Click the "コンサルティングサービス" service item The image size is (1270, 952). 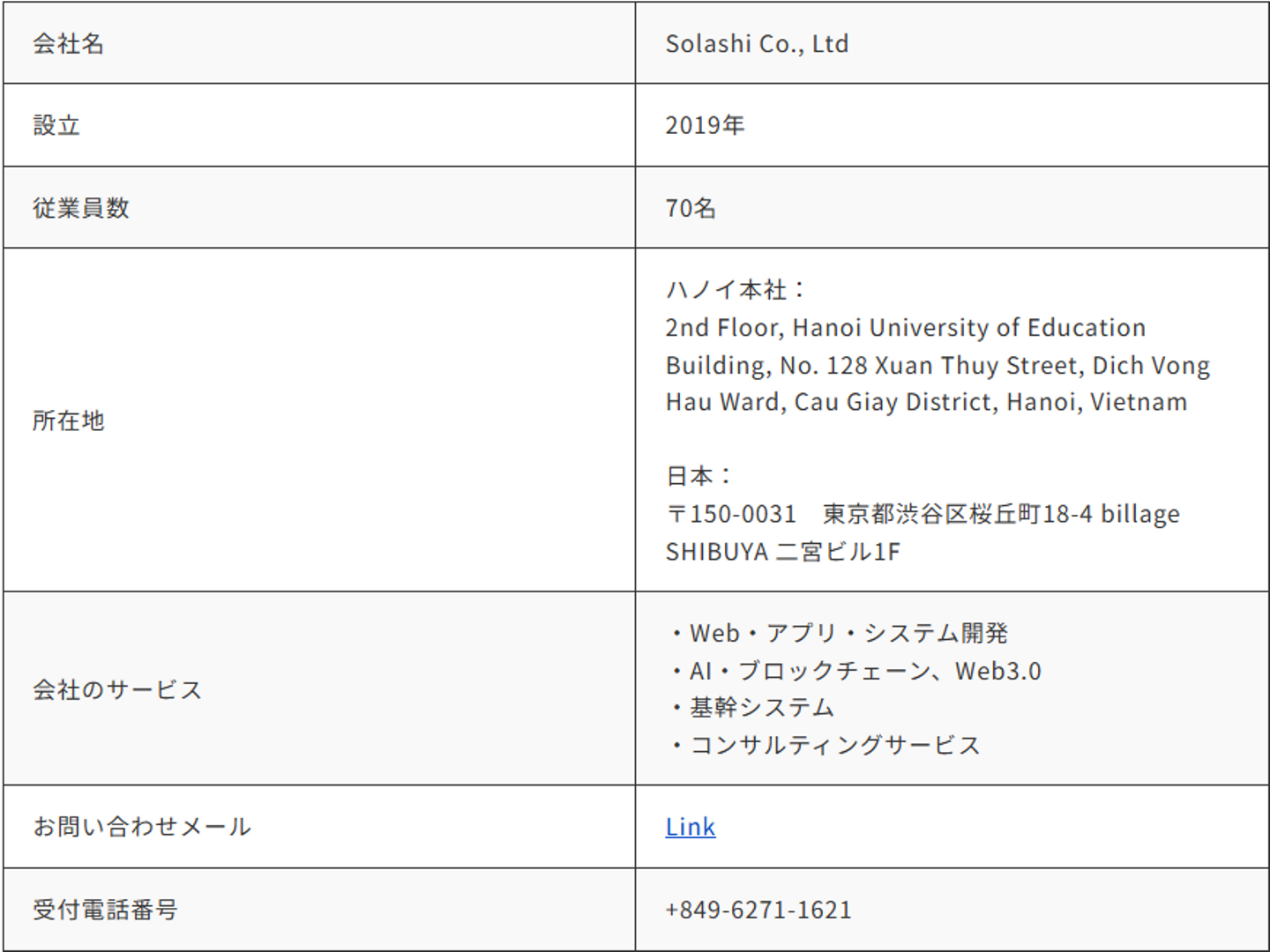tap(834, 746)
